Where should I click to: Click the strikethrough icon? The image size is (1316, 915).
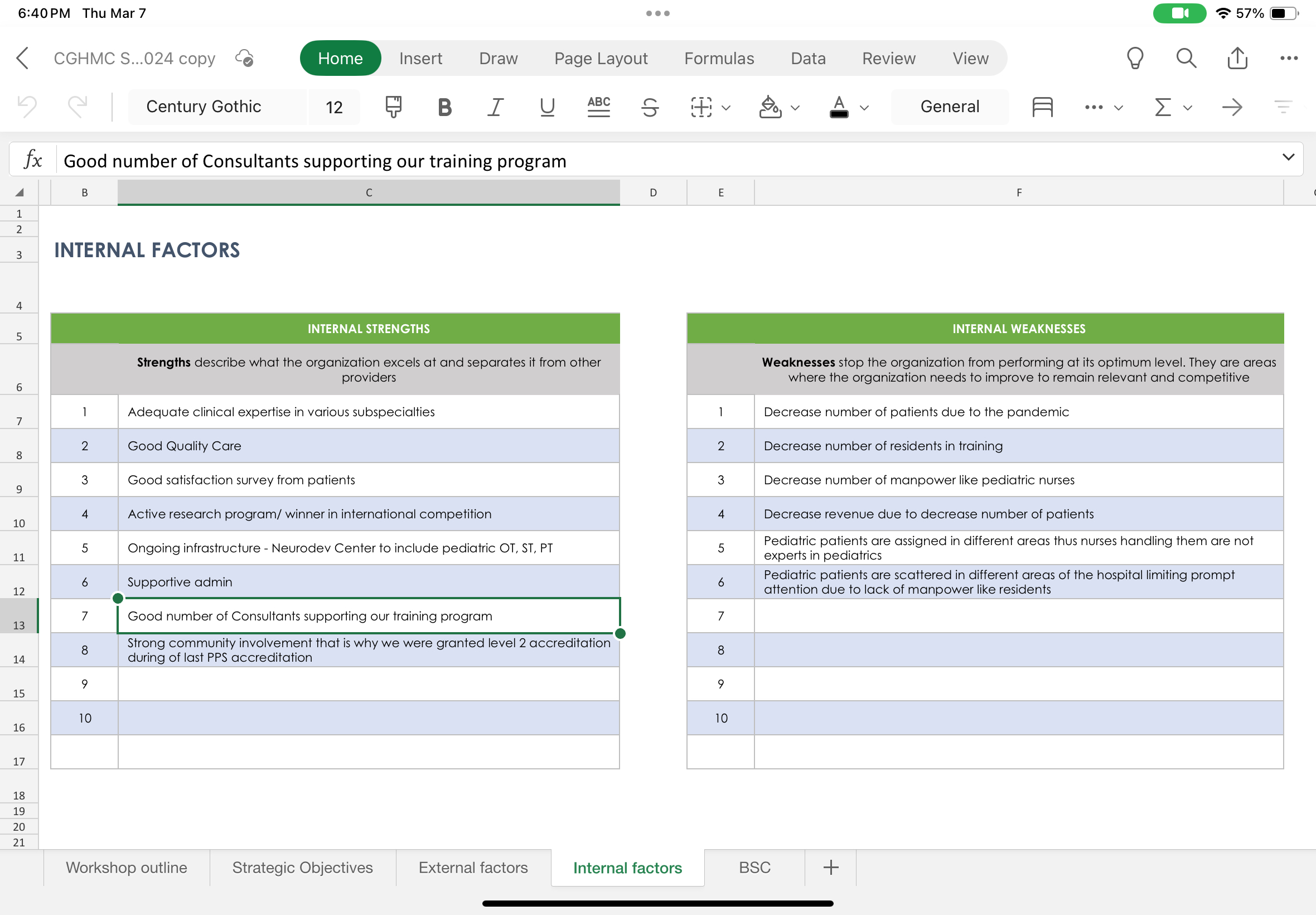(650, 107)
